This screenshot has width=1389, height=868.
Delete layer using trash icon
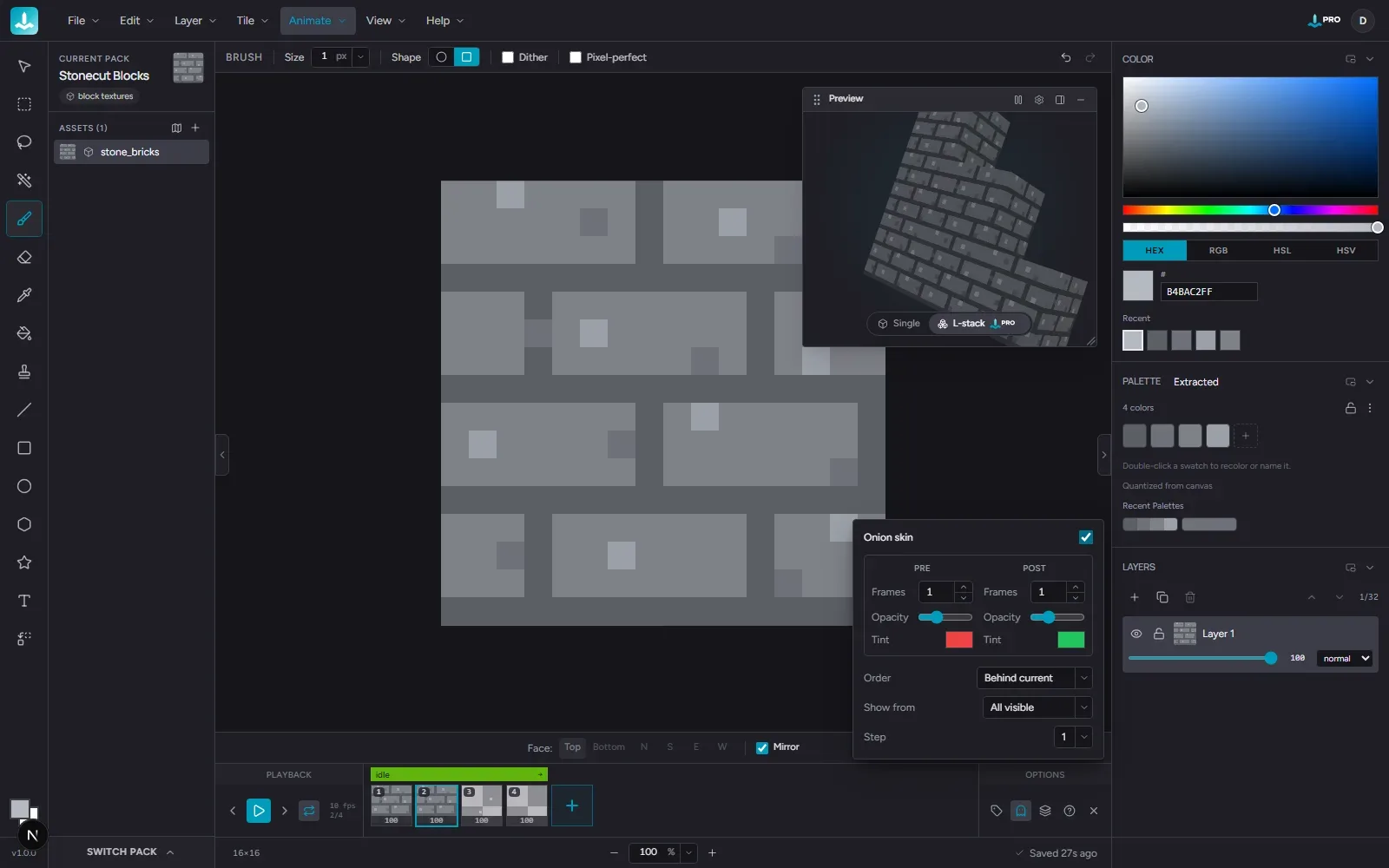(1190, 597)
